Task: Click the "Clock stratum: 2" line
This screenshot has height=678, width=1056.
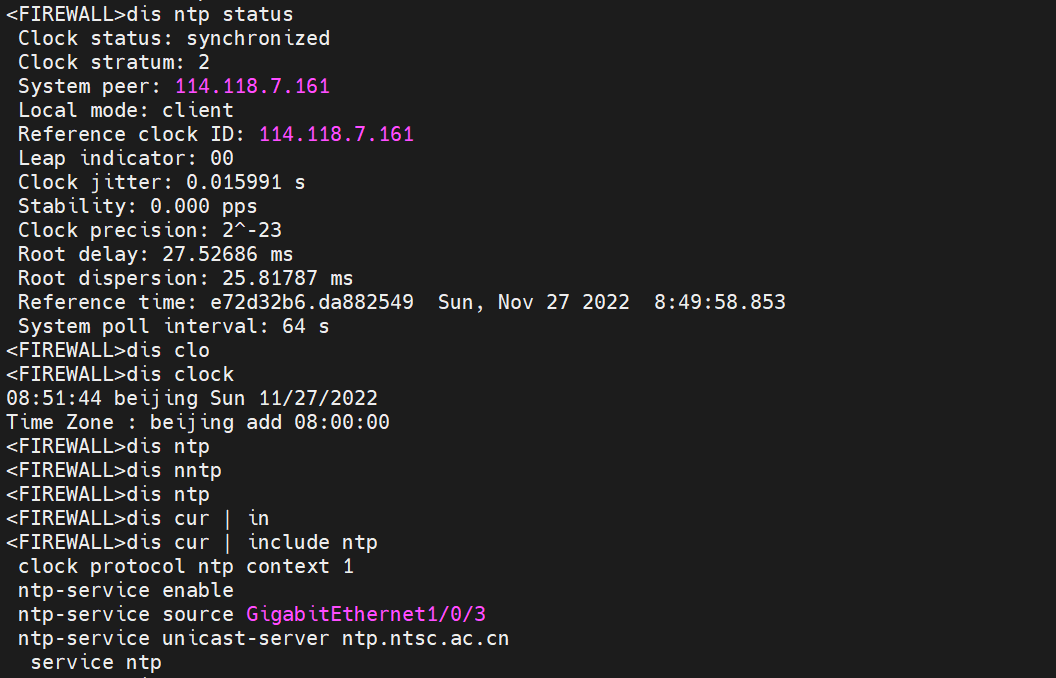Action: 114,62
